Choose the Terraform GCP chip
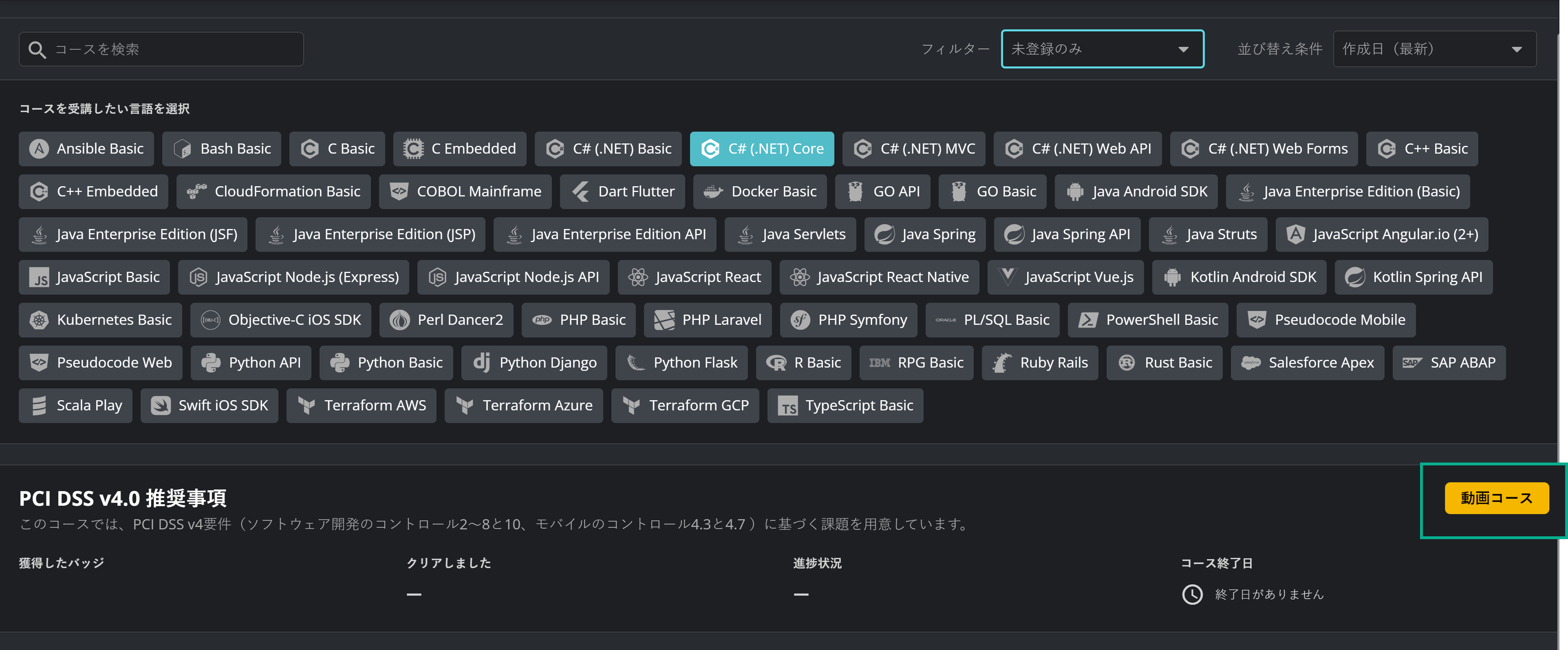This screenshot has height=650, width=1568. 685,405
